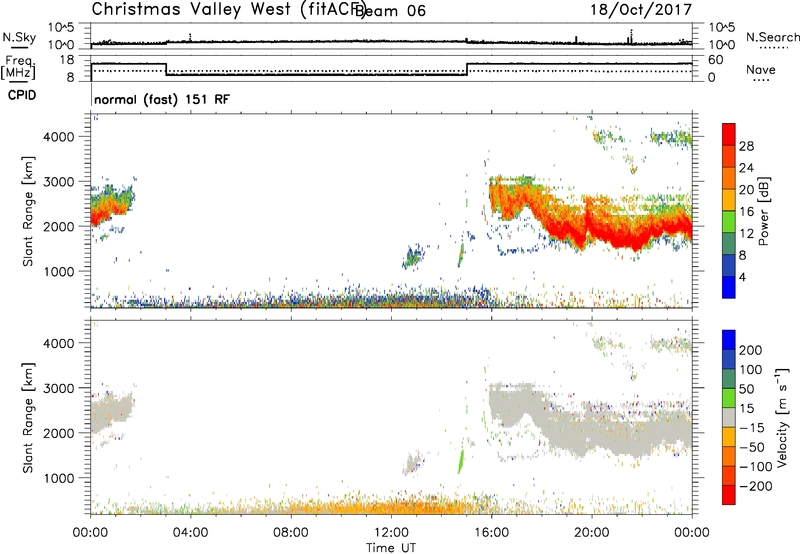Pick the light green segment of power colorbar
The height and width of the screenshot is (554, 800).
729,222
